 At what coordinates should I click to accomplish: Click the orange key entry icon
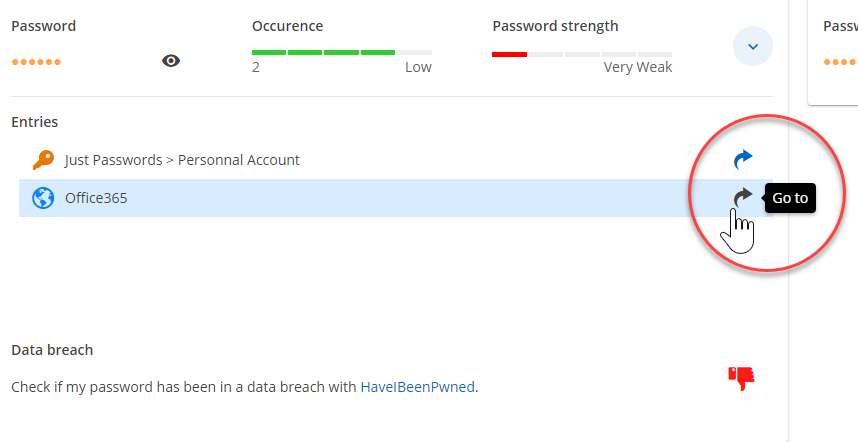point(42,159)
